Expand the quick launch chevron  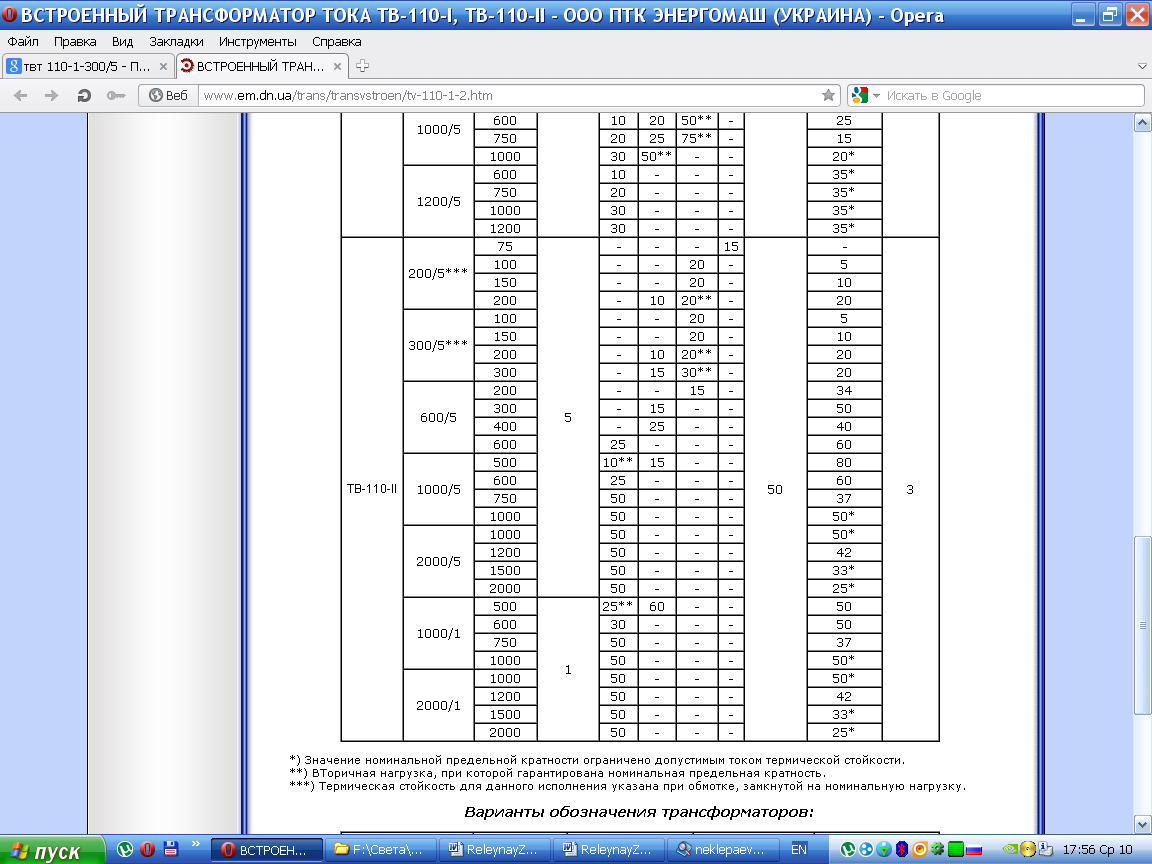click(195, 845)
